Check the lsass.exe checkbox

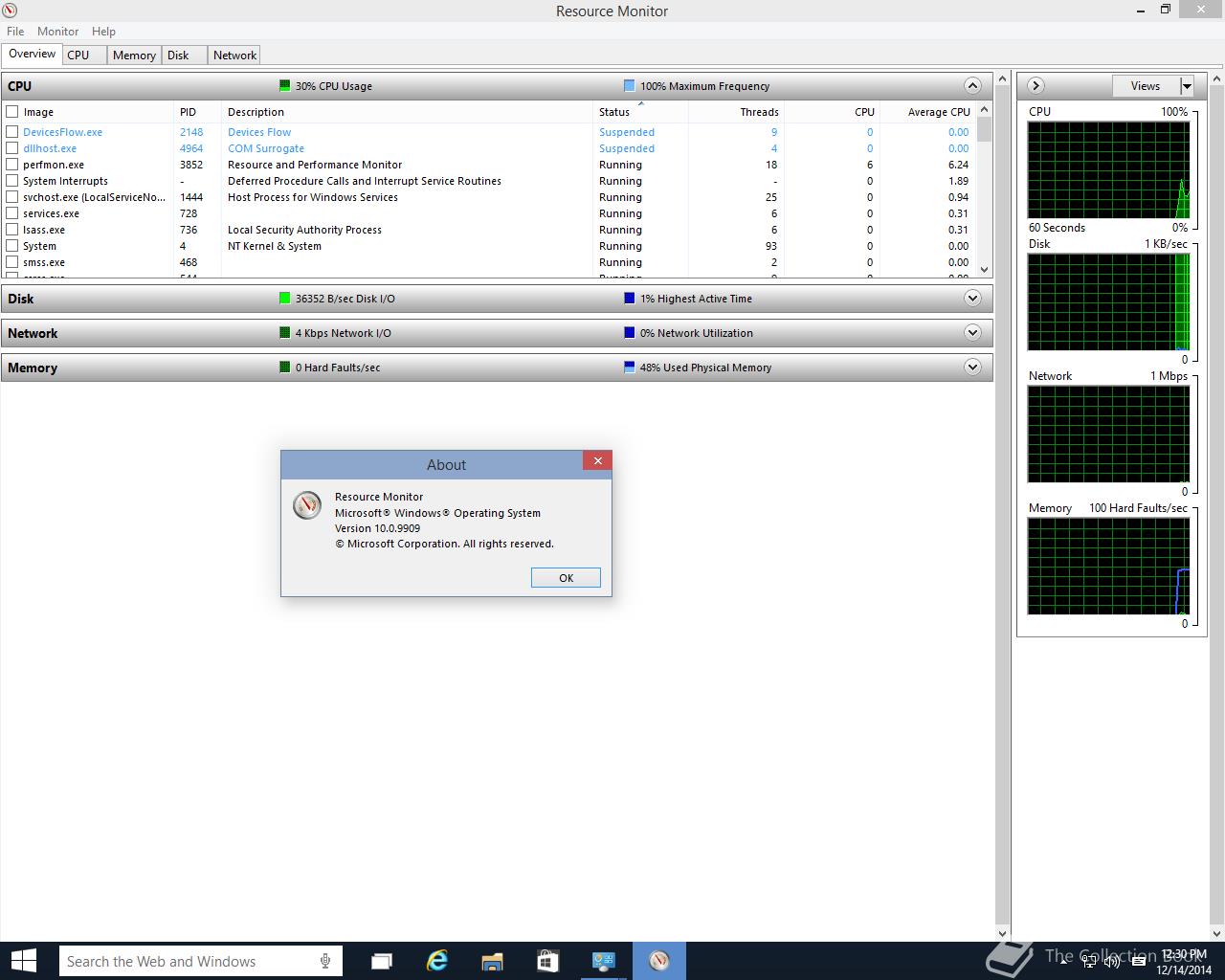(12, 230)
